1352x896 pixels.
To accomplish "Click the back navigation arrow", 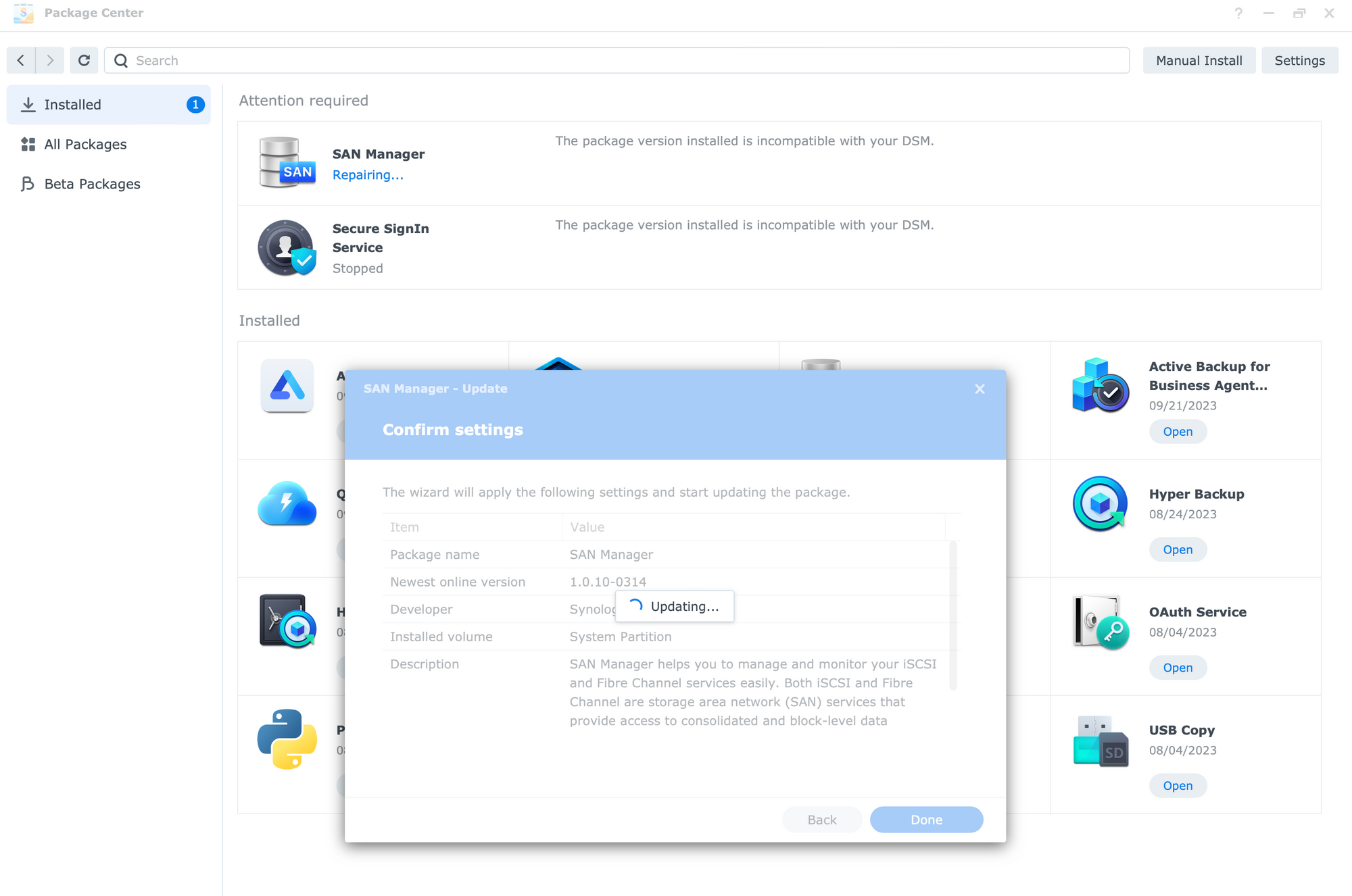I will (21, 60).
